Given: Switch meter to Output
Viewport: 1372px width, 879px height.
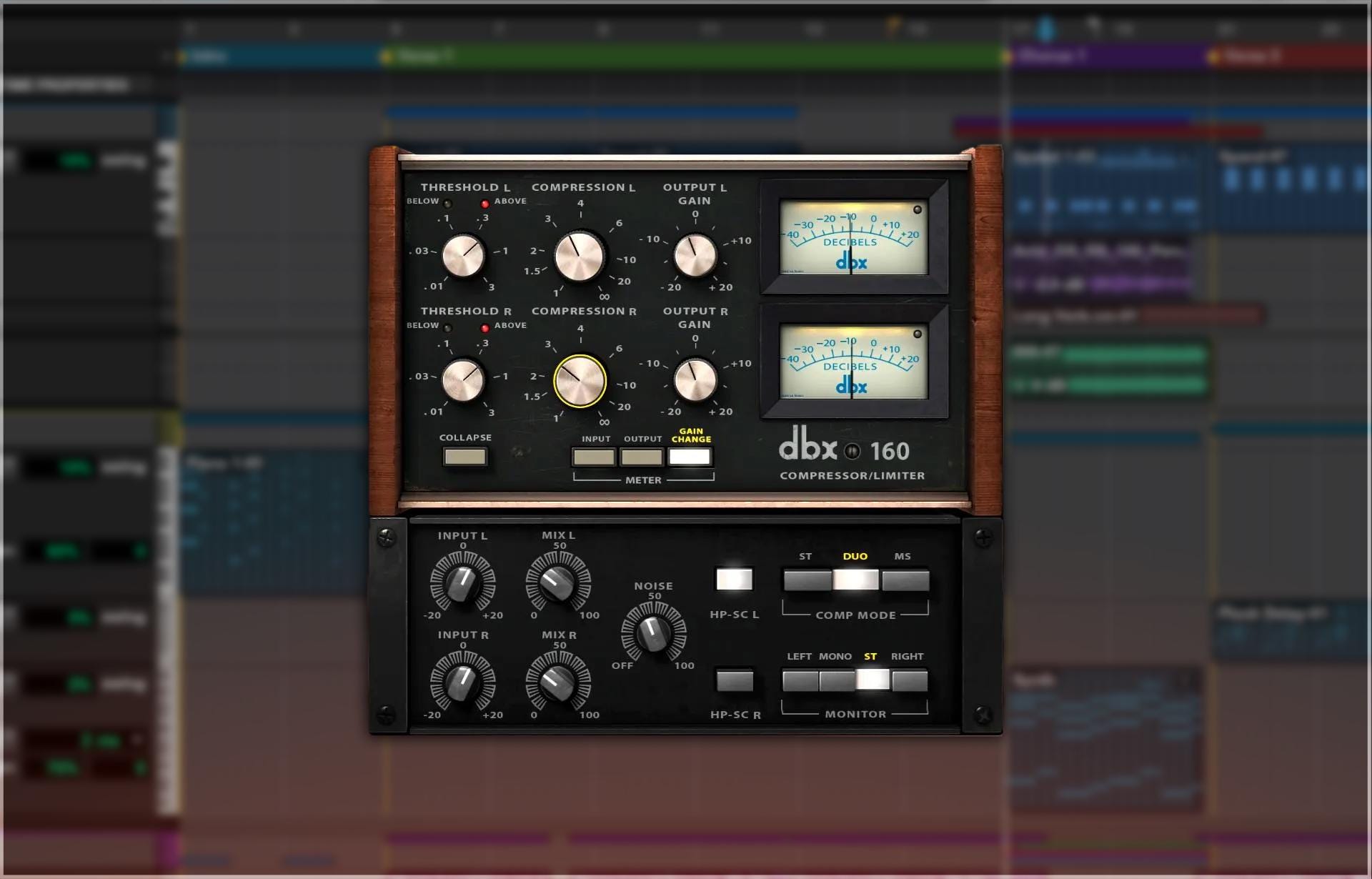Looking at the screenshot, I should pos(642,457).
